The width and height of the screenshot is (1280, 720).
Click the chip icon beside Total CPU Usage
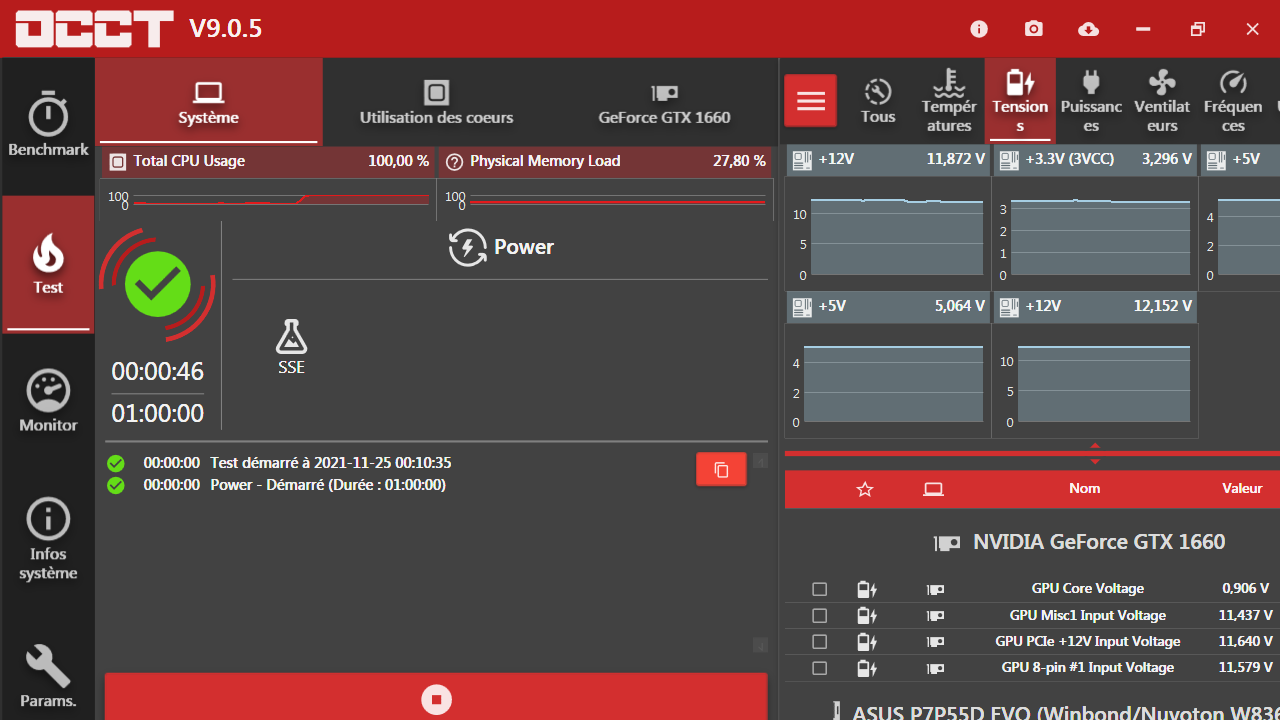(118, 161)
